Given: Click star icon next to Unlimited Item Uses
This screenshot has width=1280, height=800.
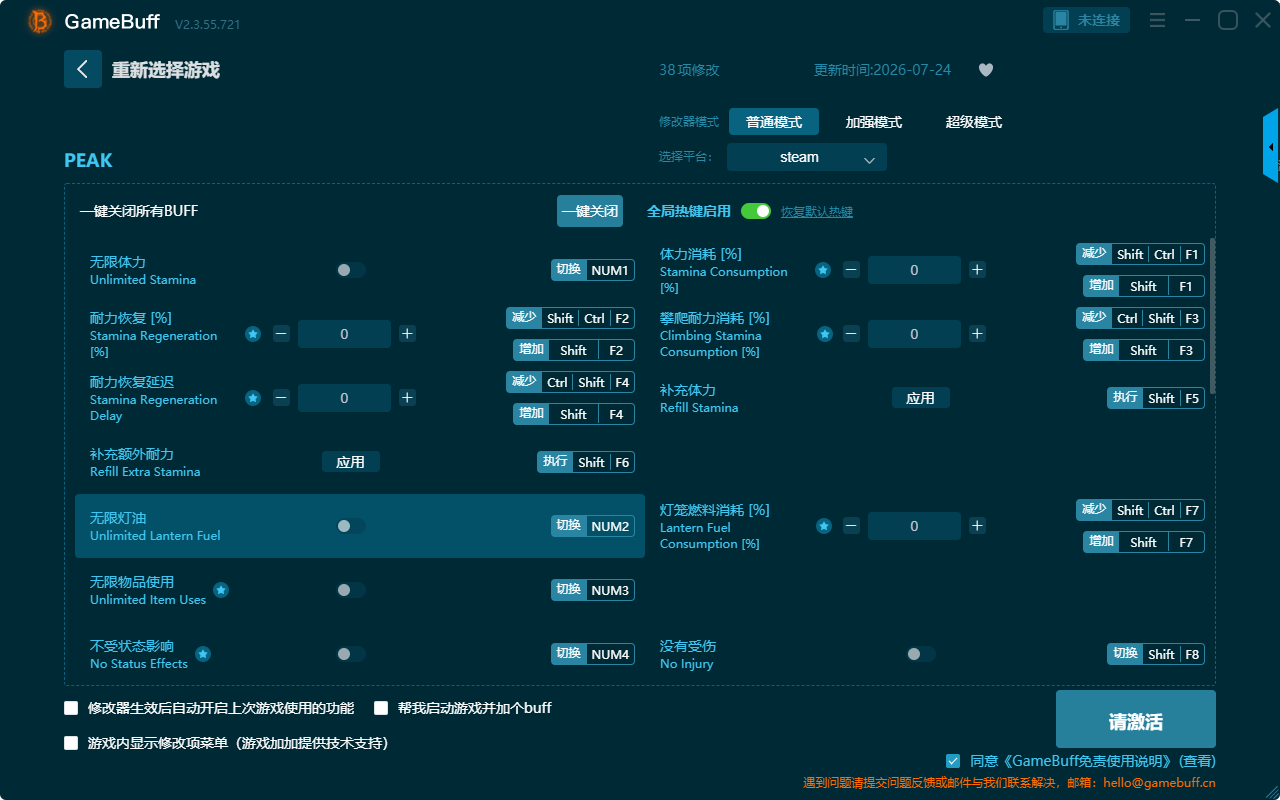Looking at the screenshot, I should (x=221, y=590).
